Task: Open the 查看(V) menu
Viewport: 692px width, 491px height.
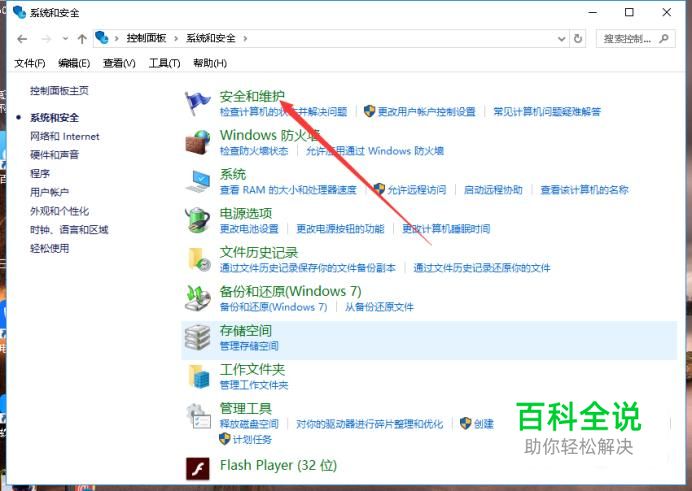Action: point(119,63)
